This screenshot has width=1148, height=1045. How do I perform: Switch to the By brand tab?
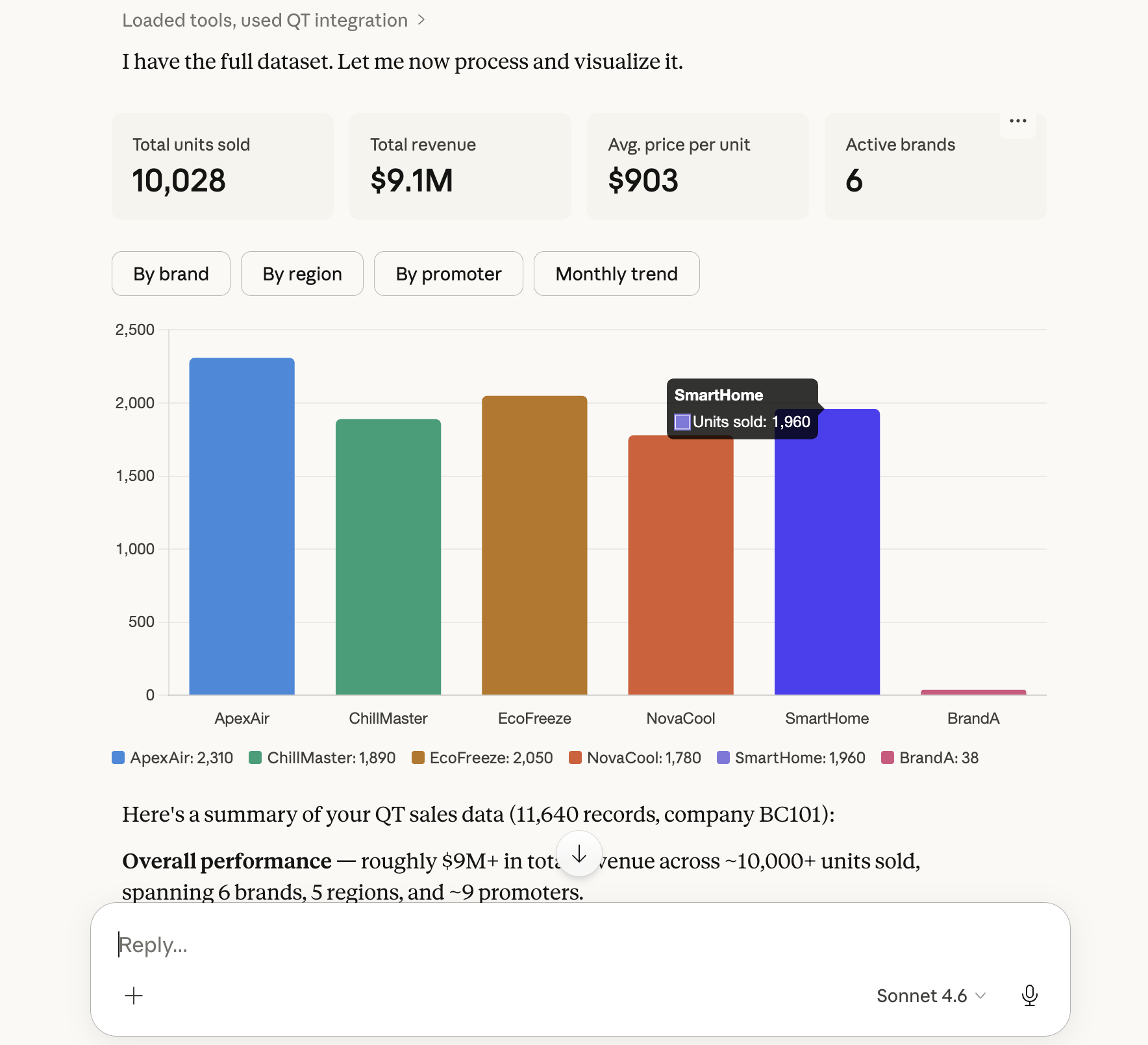click(171, 274)
